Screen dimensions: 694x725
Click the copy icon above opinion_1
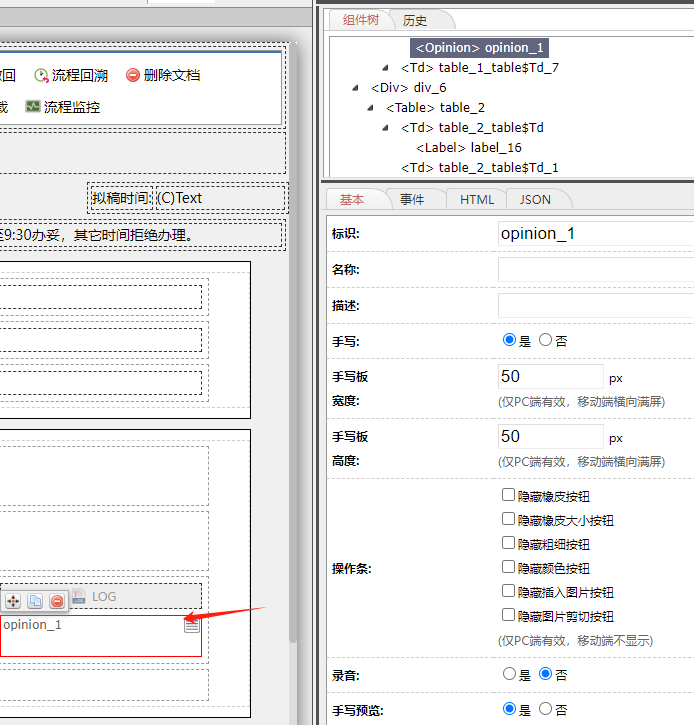click(x=35, y=601)
